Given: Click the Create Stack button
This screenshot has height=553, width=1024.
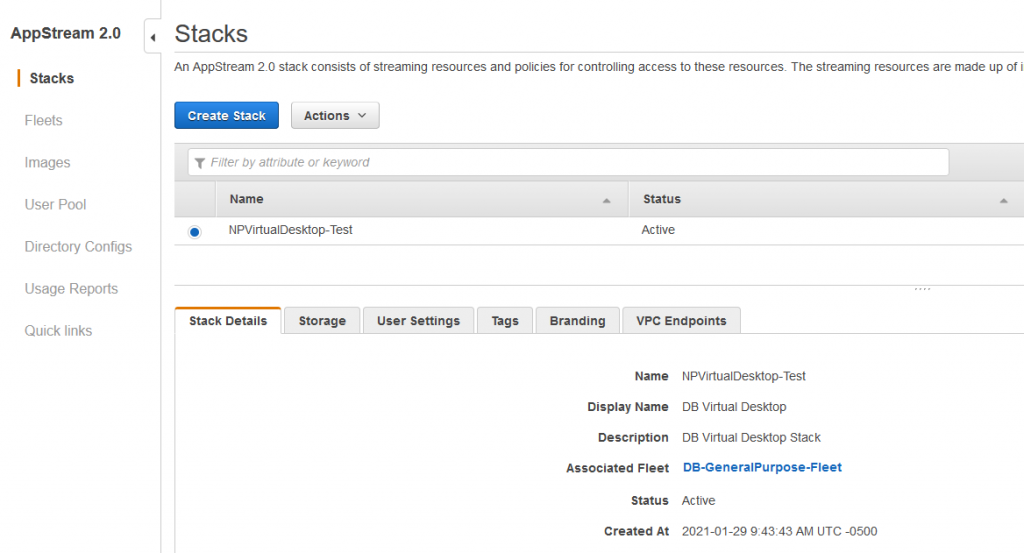Looking at the screenshot, I should point(227,116).
